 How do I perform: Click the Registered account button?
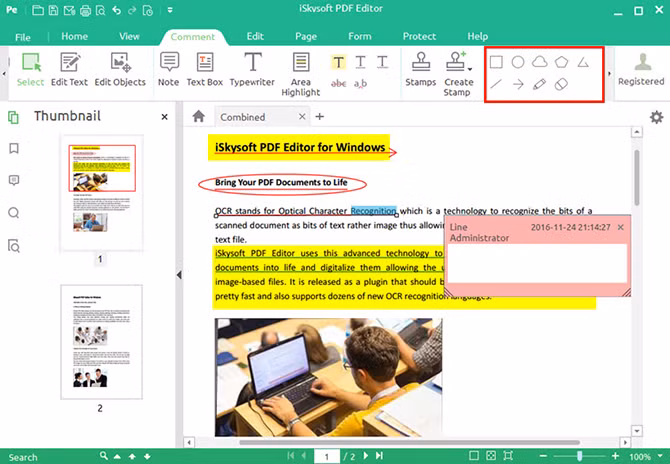click(x=640, y=70)
